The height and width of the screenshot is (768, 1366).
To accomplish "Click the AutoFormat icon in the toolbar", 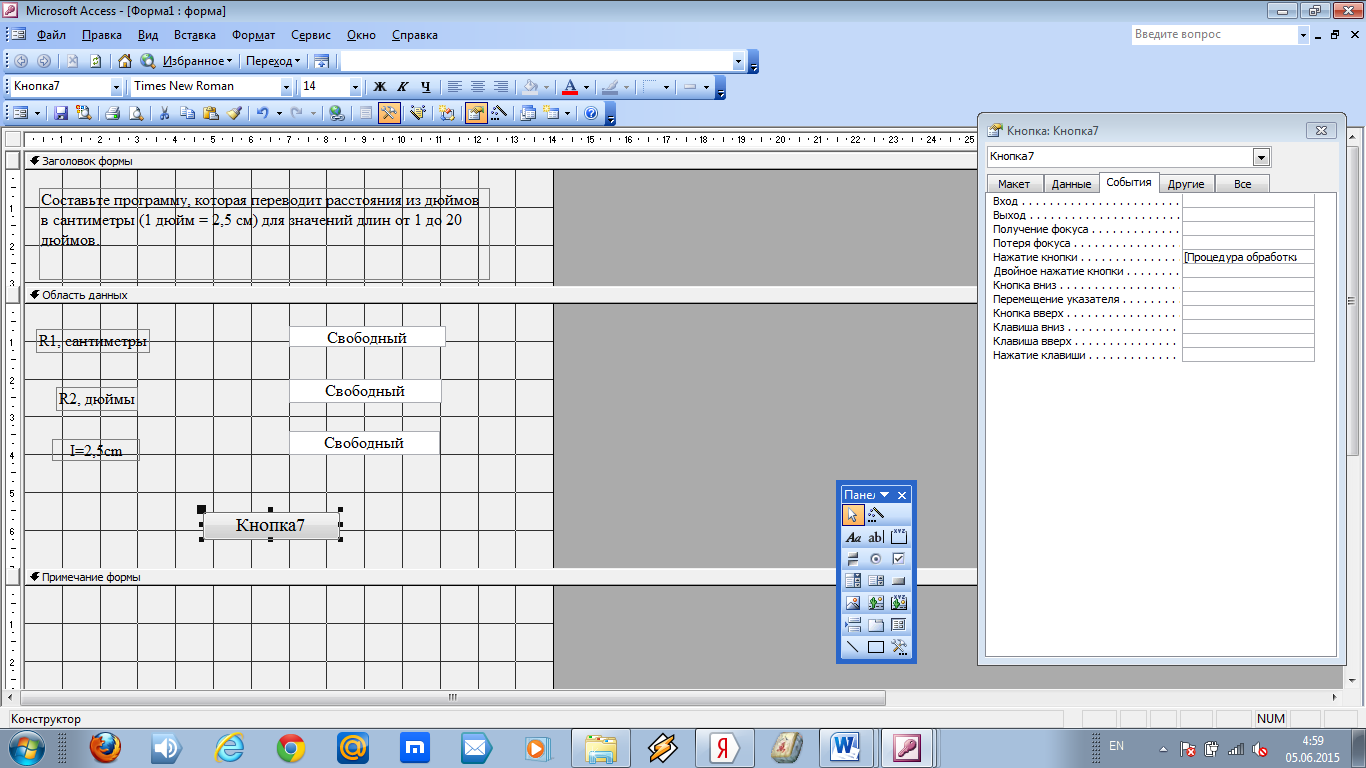I will 417,113.
